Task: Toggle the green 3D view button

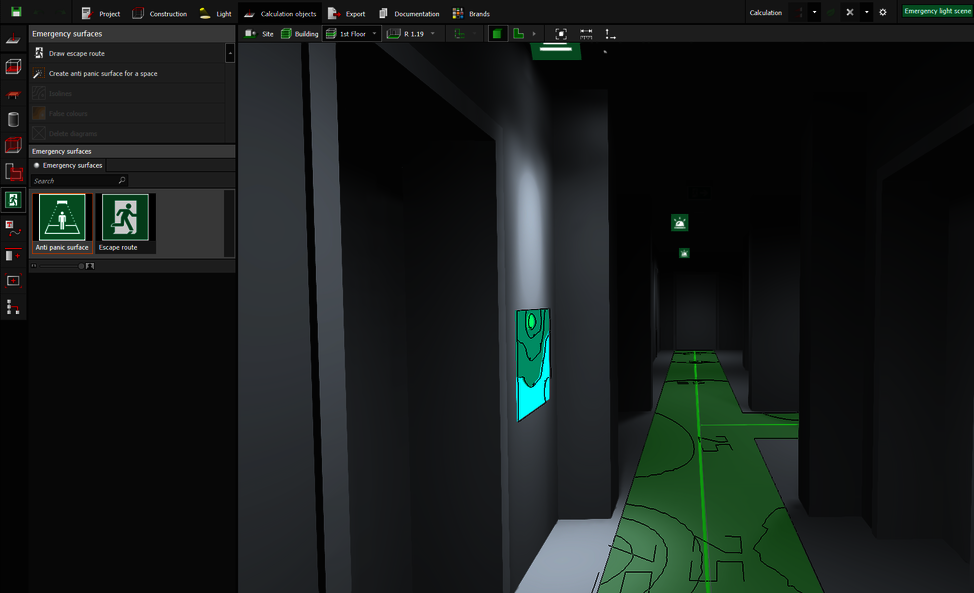Action: point(497,33)
